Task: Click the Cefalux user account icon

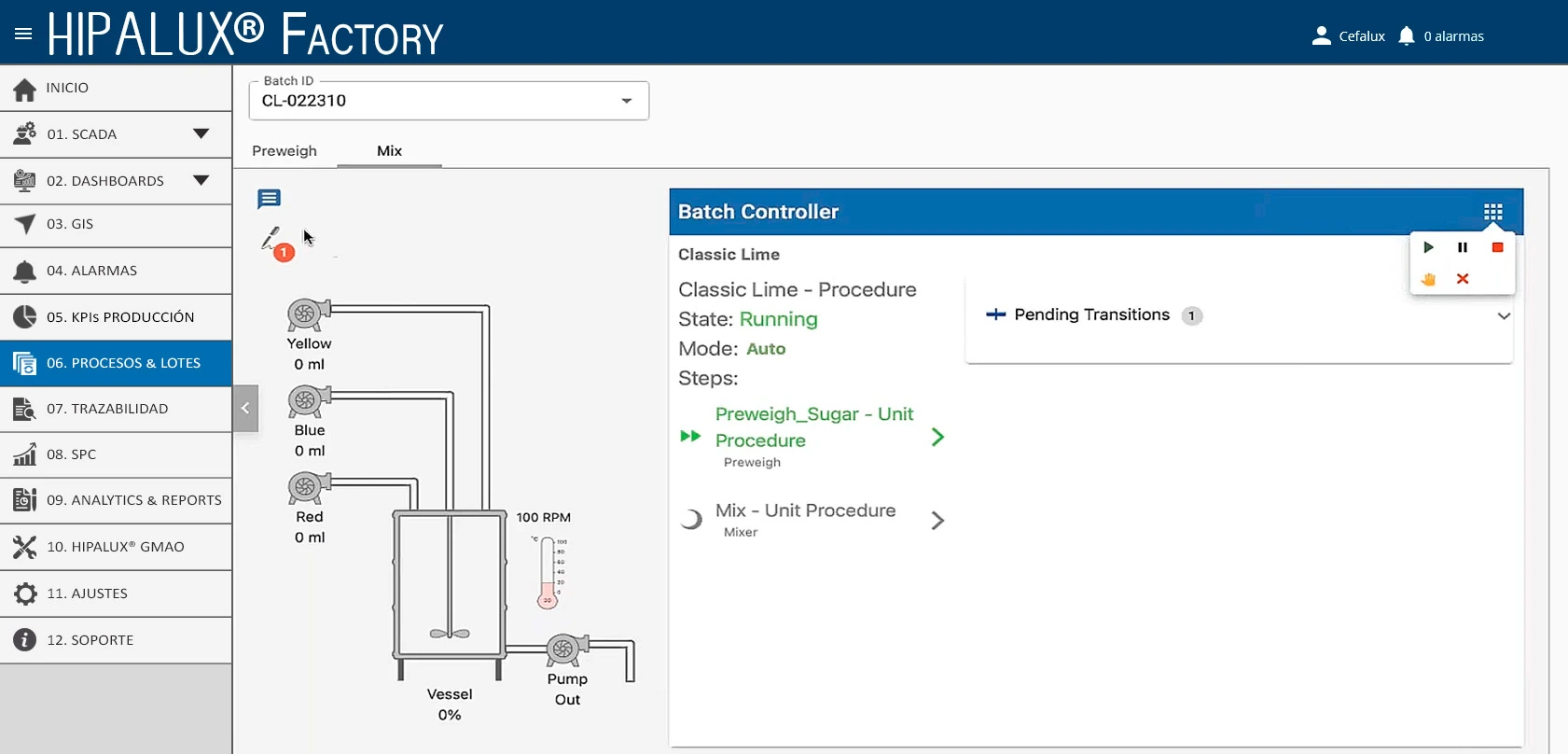Action: [x=1321, y=36]
